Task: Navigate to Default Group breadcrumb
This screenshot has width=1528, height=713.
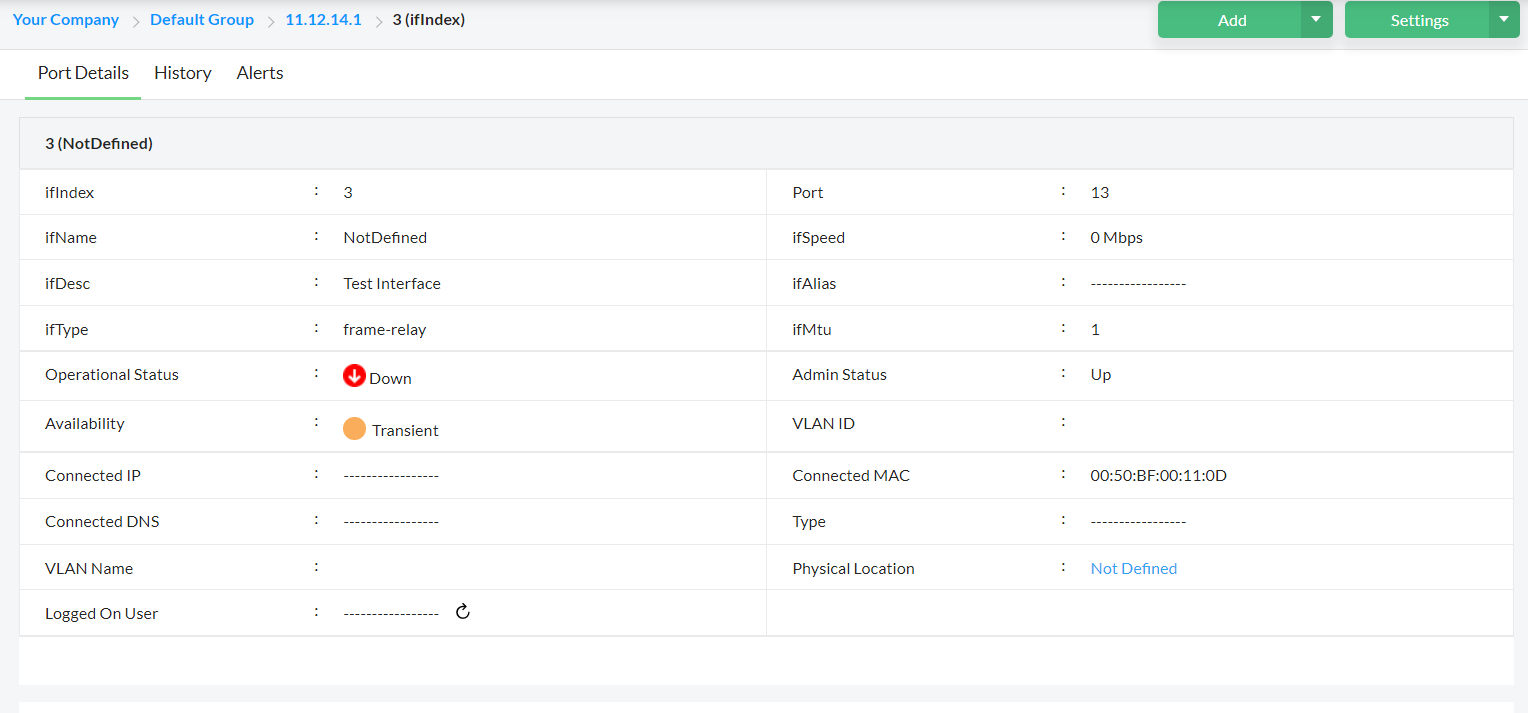Action: click(x=202, y=20)
